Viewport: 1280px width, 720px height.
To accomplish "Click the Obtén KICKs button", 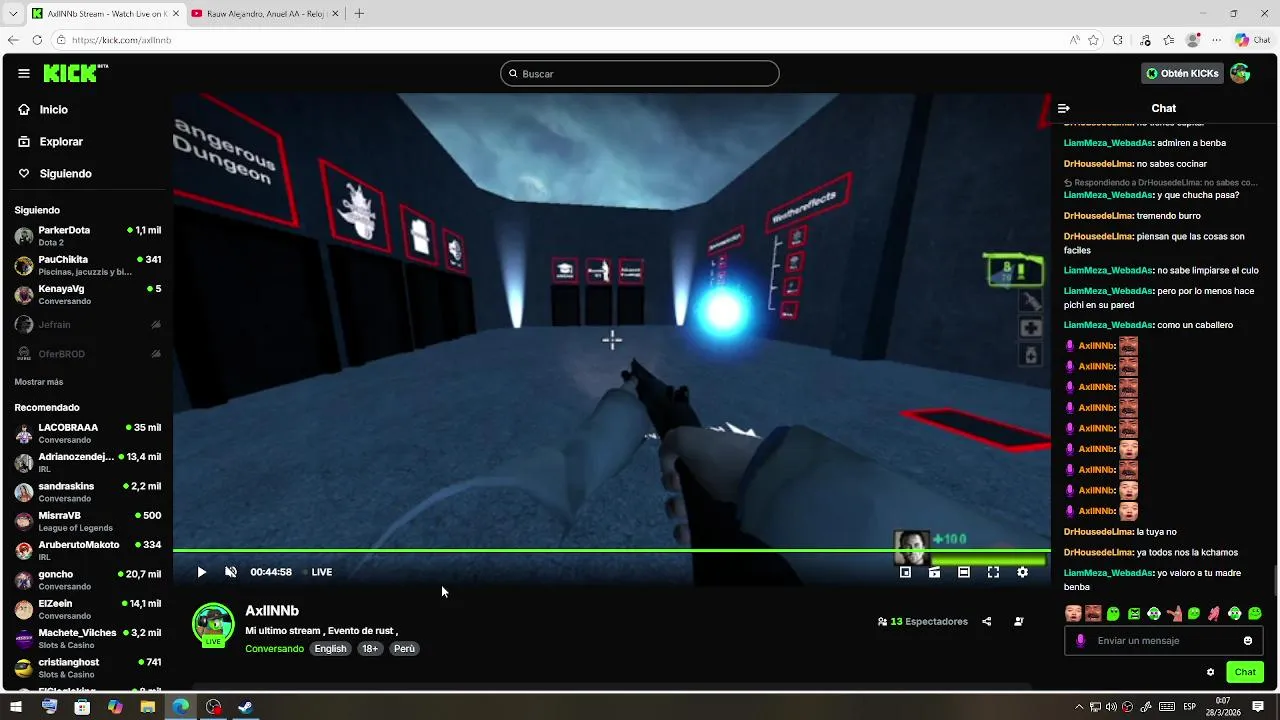I will pyautogui.click(x=1183, y=73).
